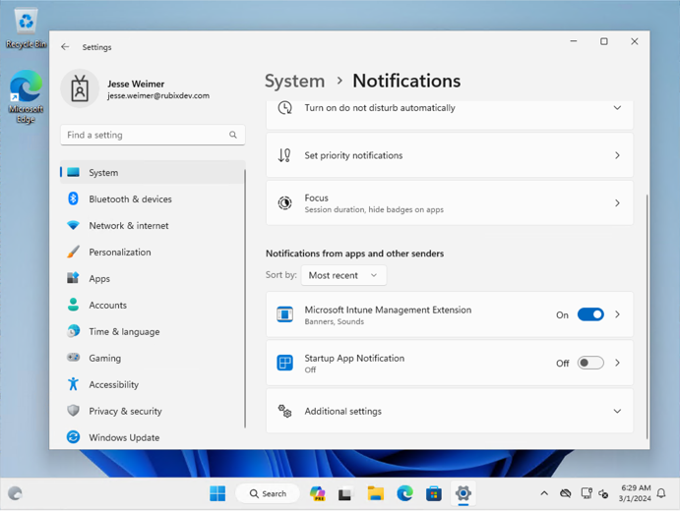Open Focus session duration settings
This screenshot has width=684, height=513.
452,204
